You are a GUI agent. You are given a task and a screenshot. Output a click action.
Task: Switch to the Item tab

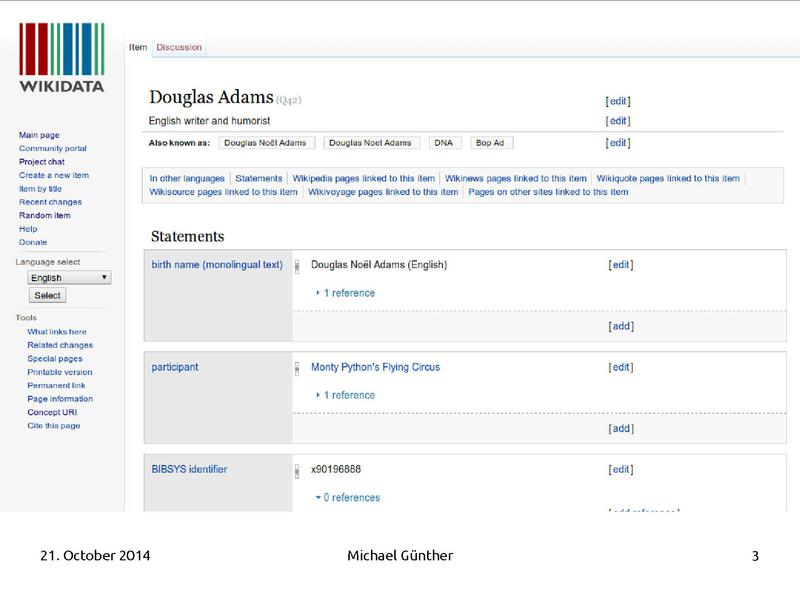coord(138,47)
